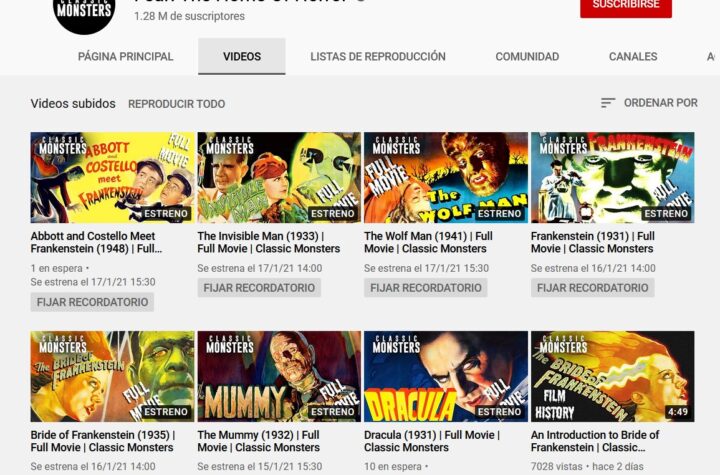Open Frankenstein (1931) Full Movie title link

(593, 242)
